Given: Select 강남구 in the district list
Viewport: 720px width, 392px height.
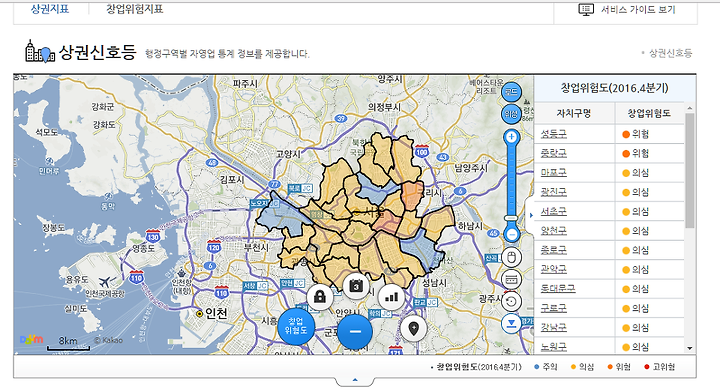Looking at the screenshot, I should [553, 328].
